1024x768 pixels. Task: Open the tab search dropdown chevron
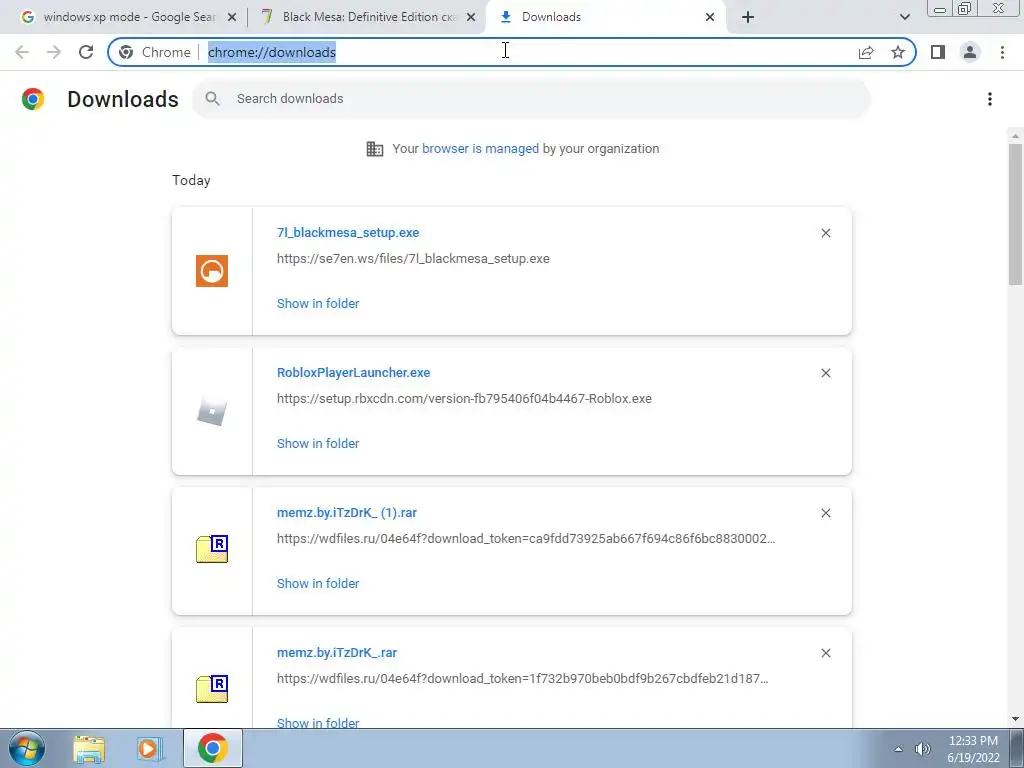904,17
